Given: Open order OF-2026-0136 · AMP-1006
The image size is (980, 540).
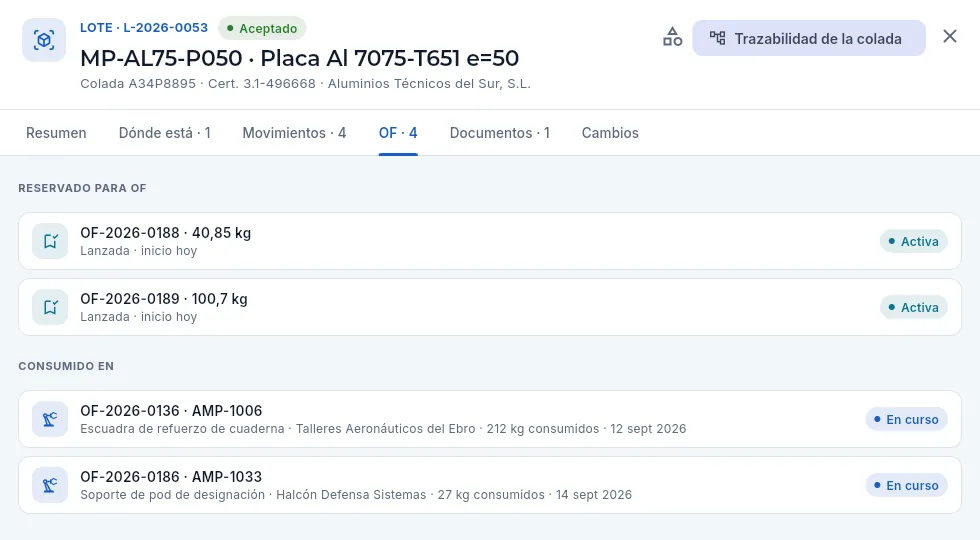Looking at the screenshot, I should tap(490, 419).
